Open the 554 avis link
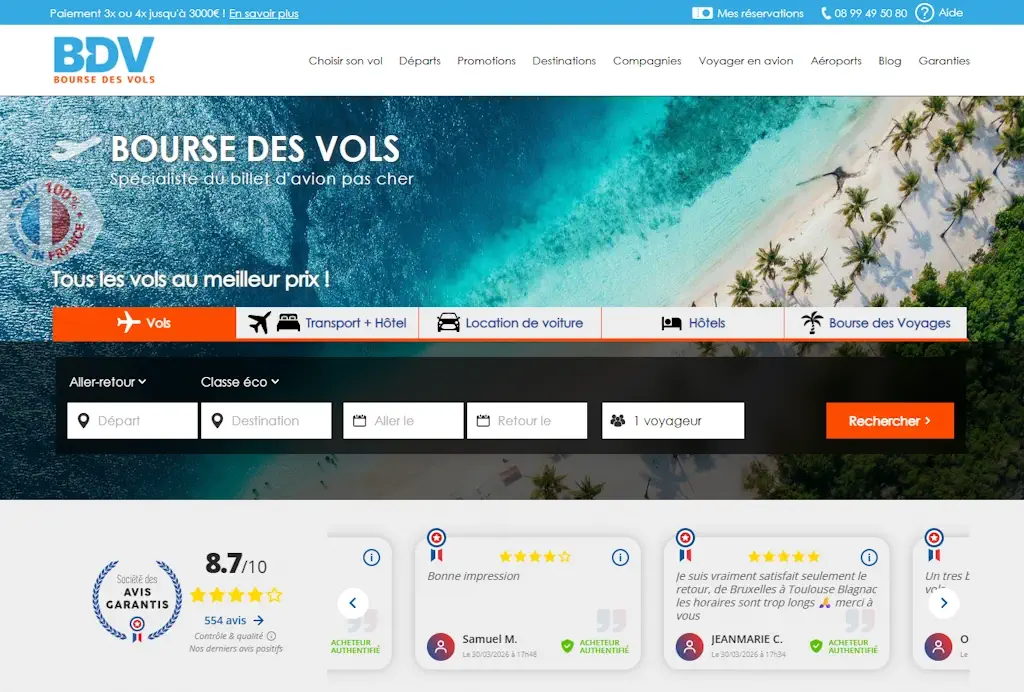The image size is (1024, 692). 234,620
